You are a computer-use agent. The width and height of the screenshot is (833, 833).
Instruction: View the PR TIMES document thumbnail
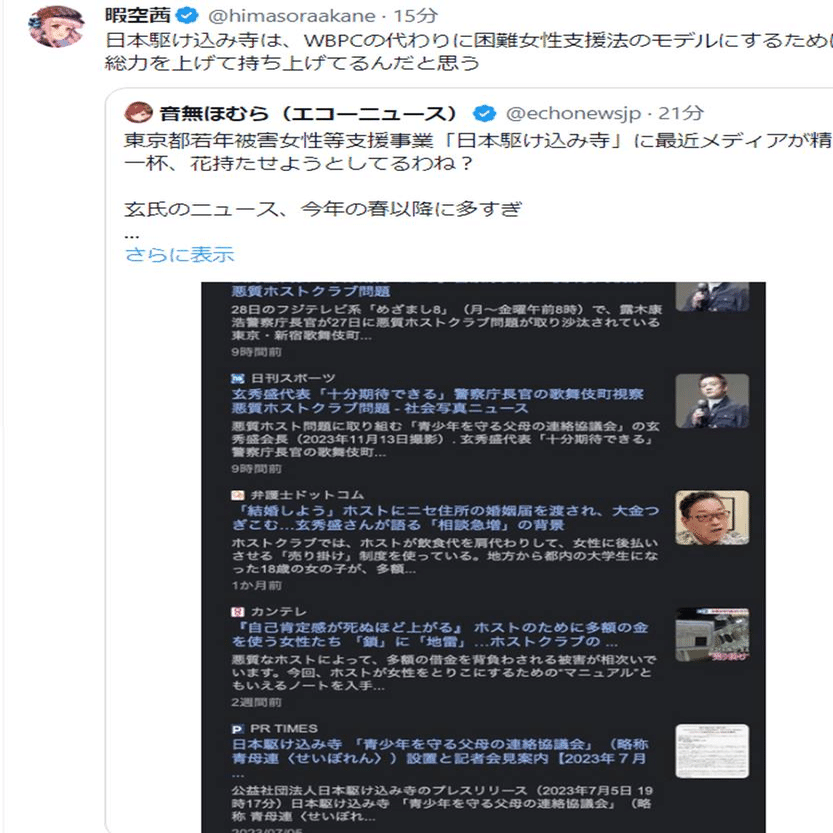(712, 751)
